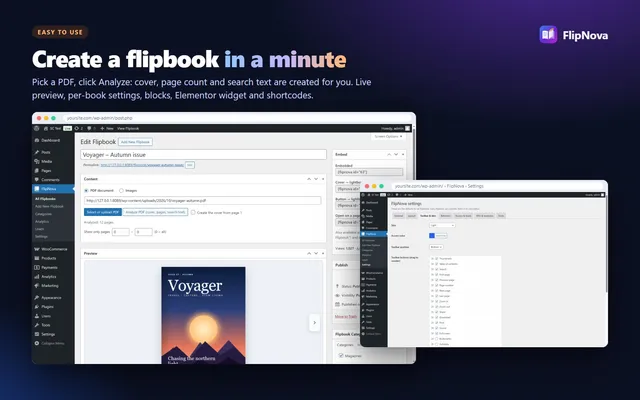The image size is (640, 400).
Task: Collapse the Content panel with its toggle arrow
Action: point(323,179)
